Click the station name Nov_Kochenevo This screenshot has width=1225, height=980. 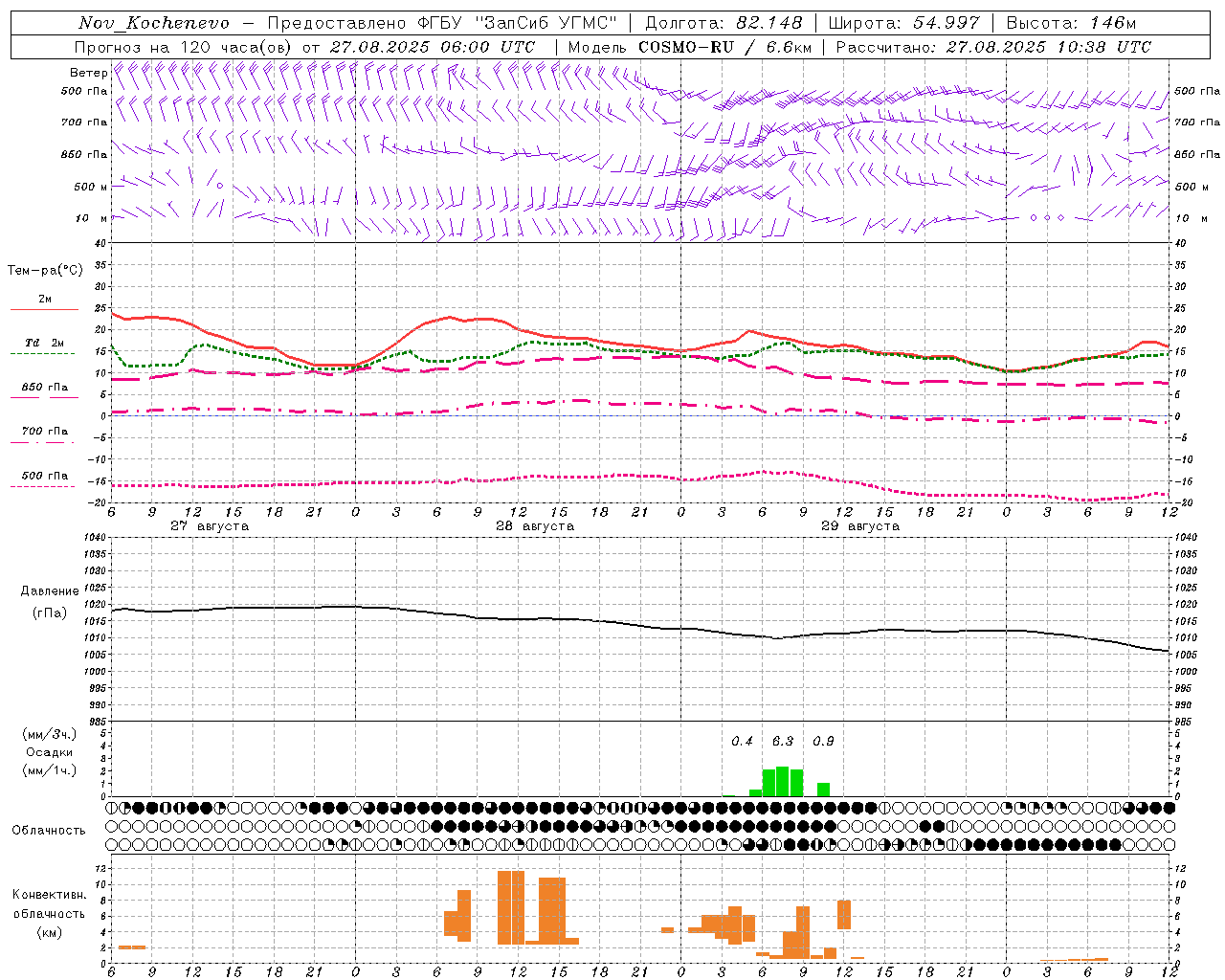pyautogui.click(x=154, y=23)
